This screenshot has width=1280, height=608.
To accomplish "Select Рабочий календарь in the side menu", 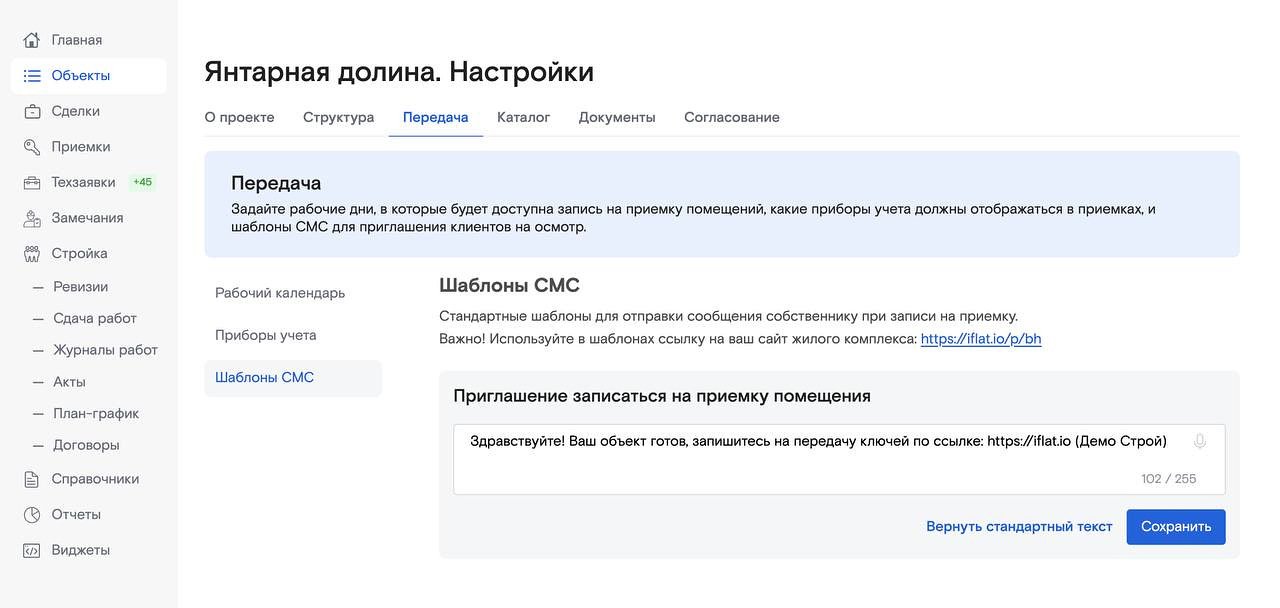I will point(280,293).
